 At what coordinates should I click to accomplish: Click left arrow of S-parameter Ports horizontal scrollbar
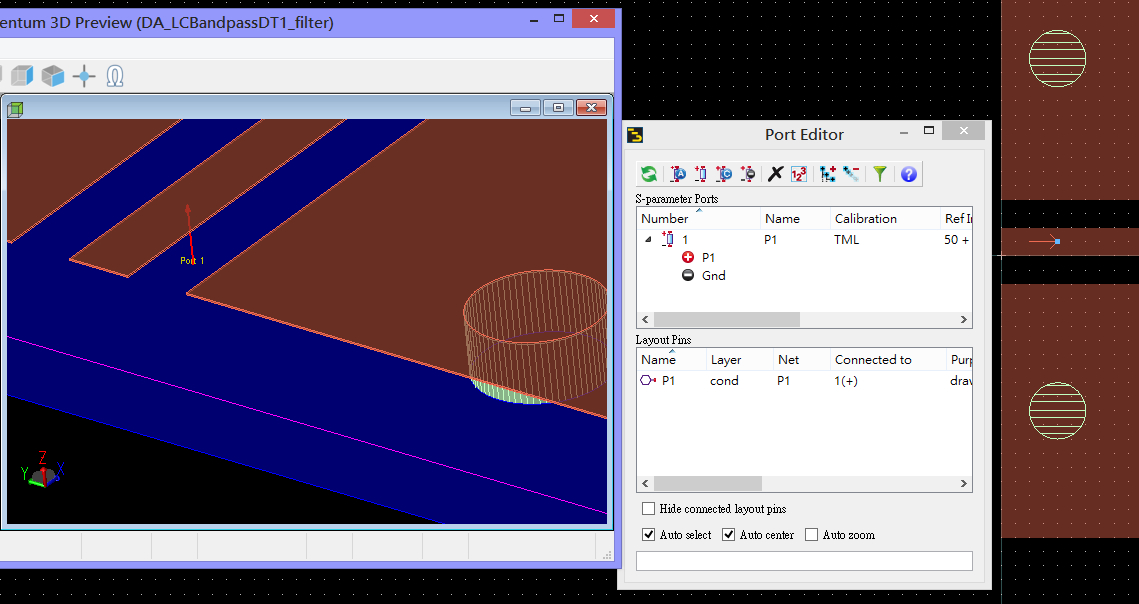point(646,320)
